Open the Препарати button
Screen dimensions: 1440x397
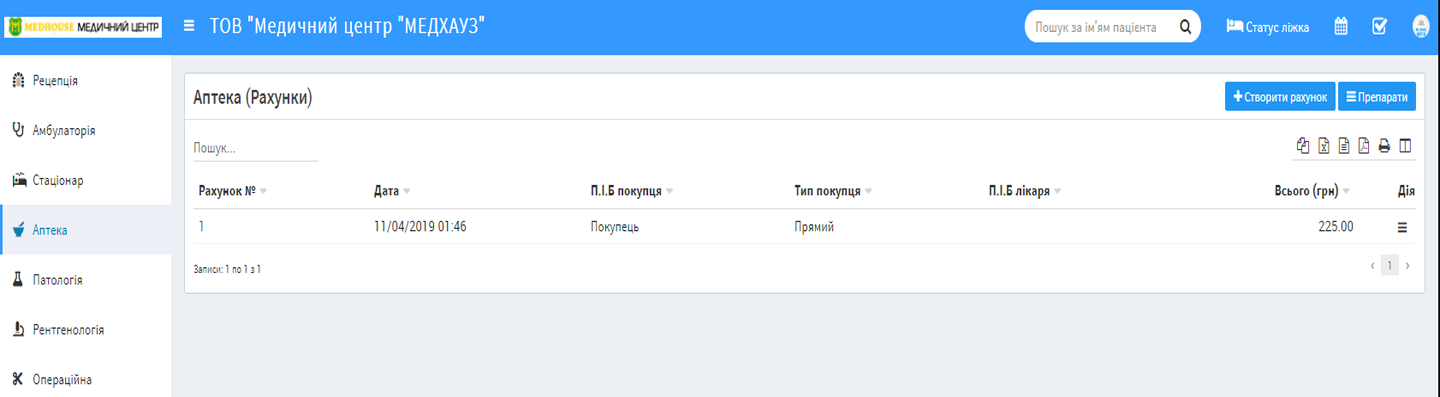(x=1377, y=97)
